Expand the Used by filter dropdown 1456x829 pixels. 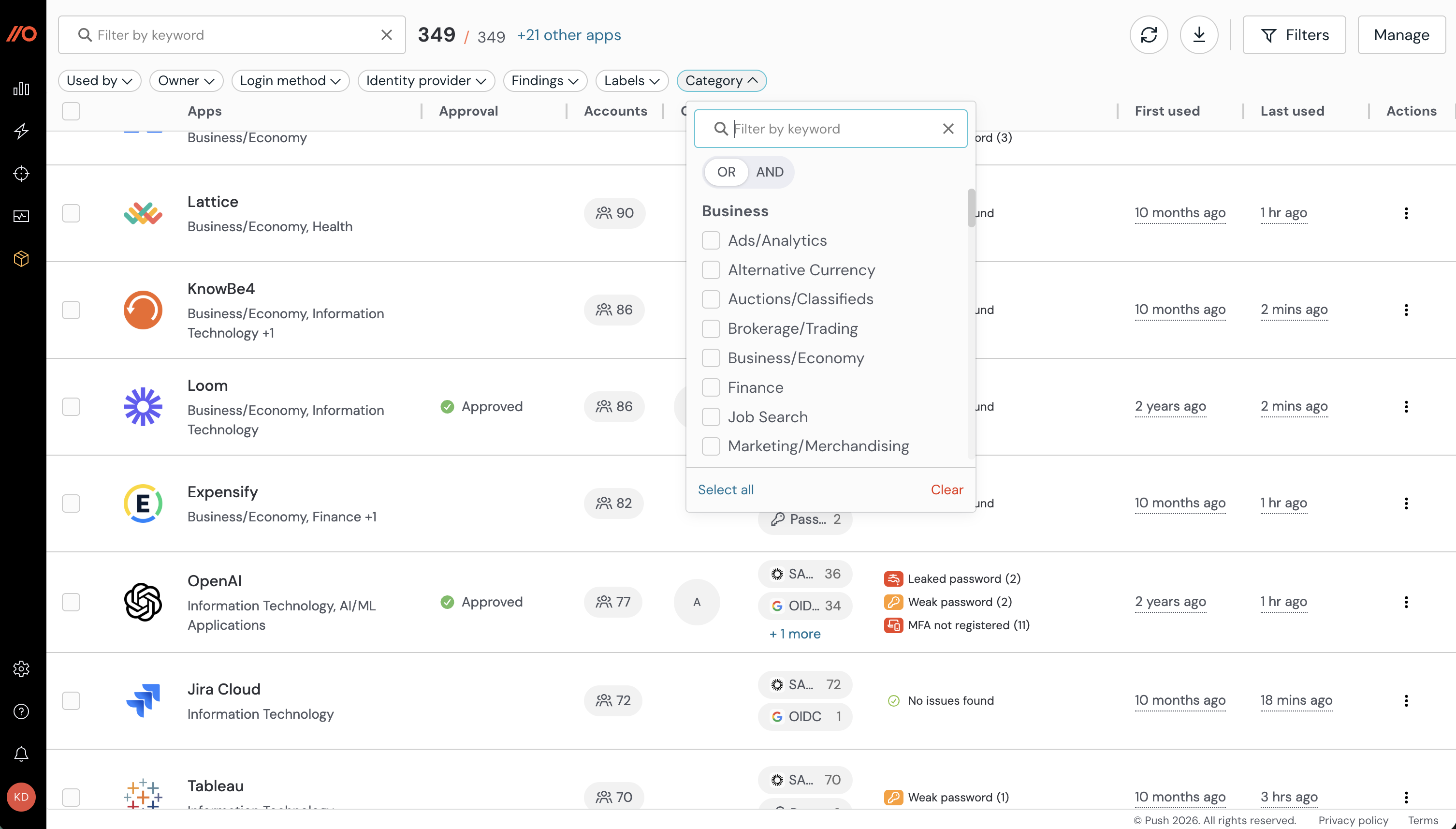pos(100,81)
